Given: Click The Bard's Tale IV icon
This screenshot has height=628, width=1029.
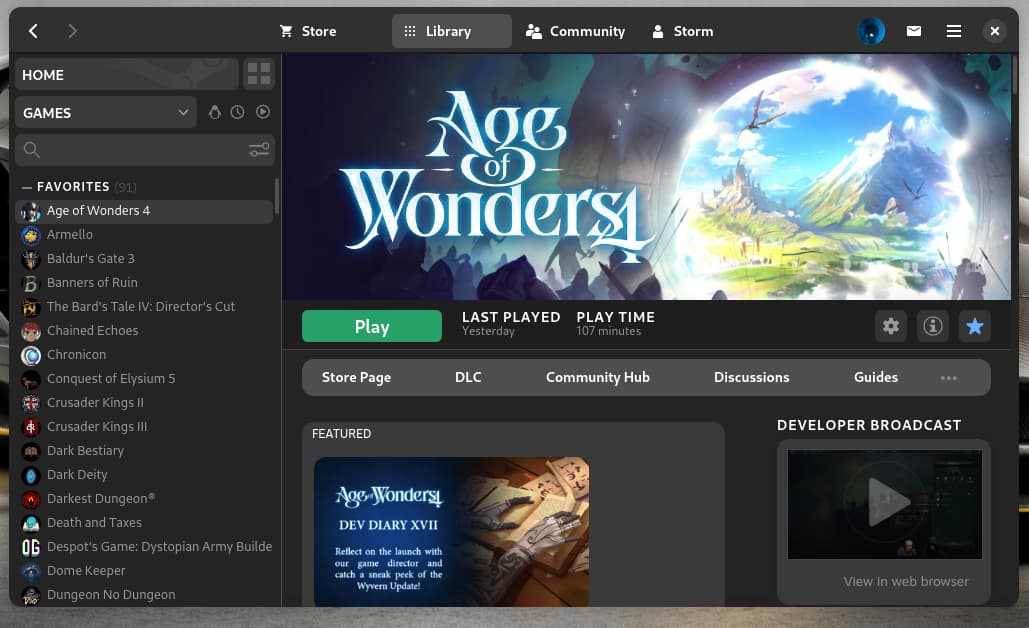Looking at the screenshot, I should (x=31, y=307).
